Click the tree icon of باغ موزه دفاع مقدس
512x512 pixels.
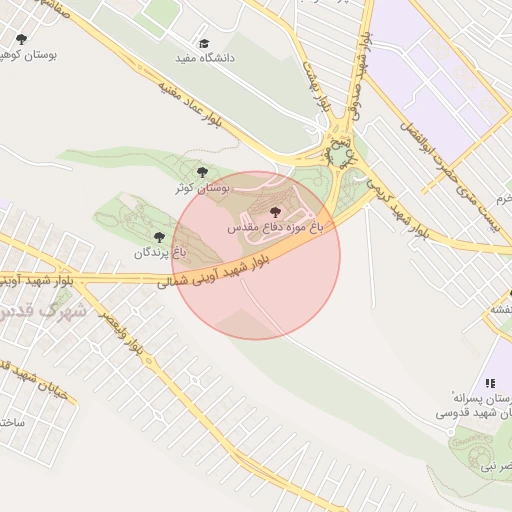tap(275, 212)
